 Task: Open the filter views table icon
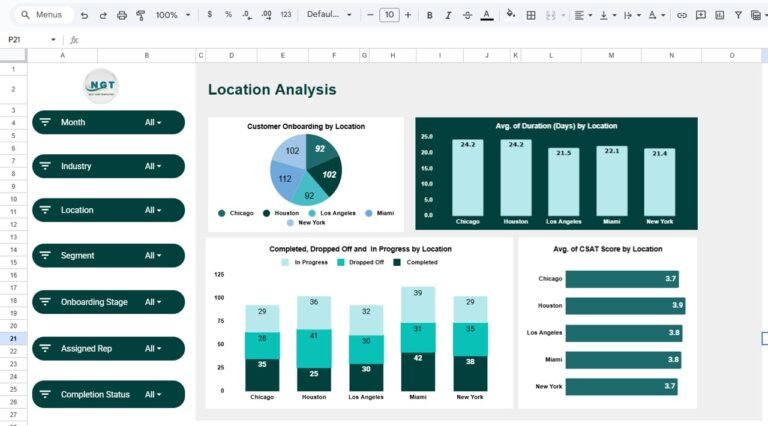pos(756,15)
